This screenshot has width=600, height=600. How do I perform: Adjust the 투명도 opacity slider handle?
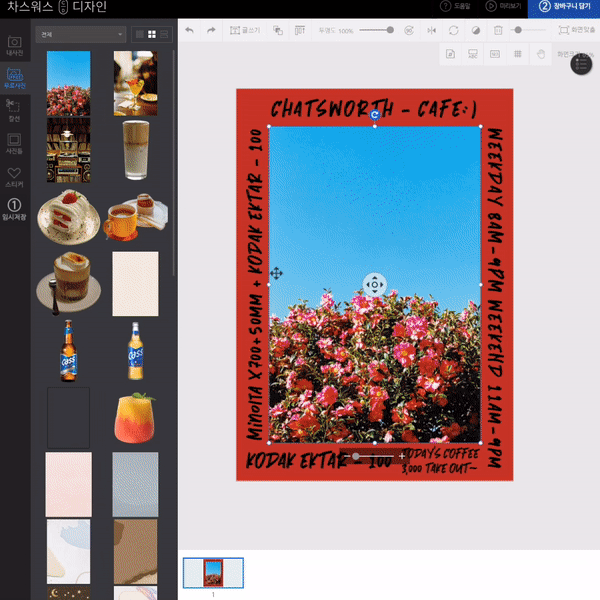(390, 30)
